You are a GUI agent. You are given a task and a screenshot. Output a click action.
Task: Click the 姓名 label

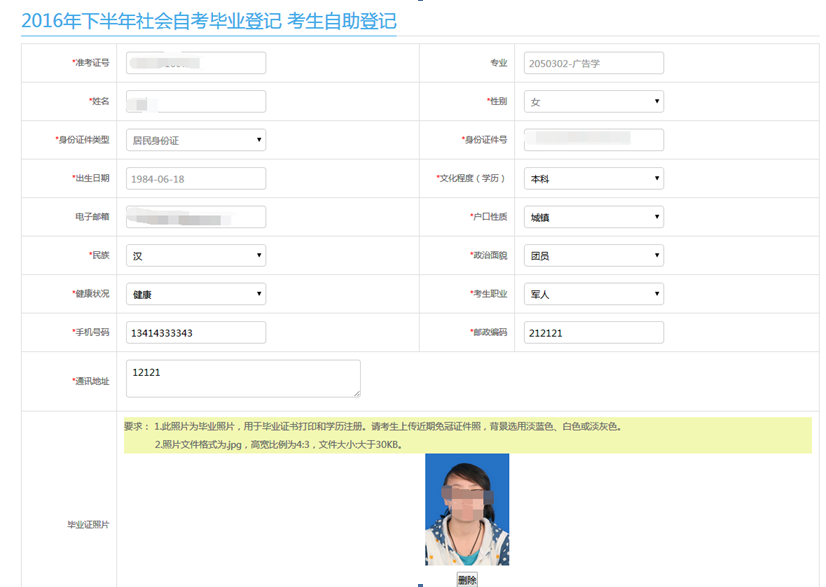click(x=99, y=101)
